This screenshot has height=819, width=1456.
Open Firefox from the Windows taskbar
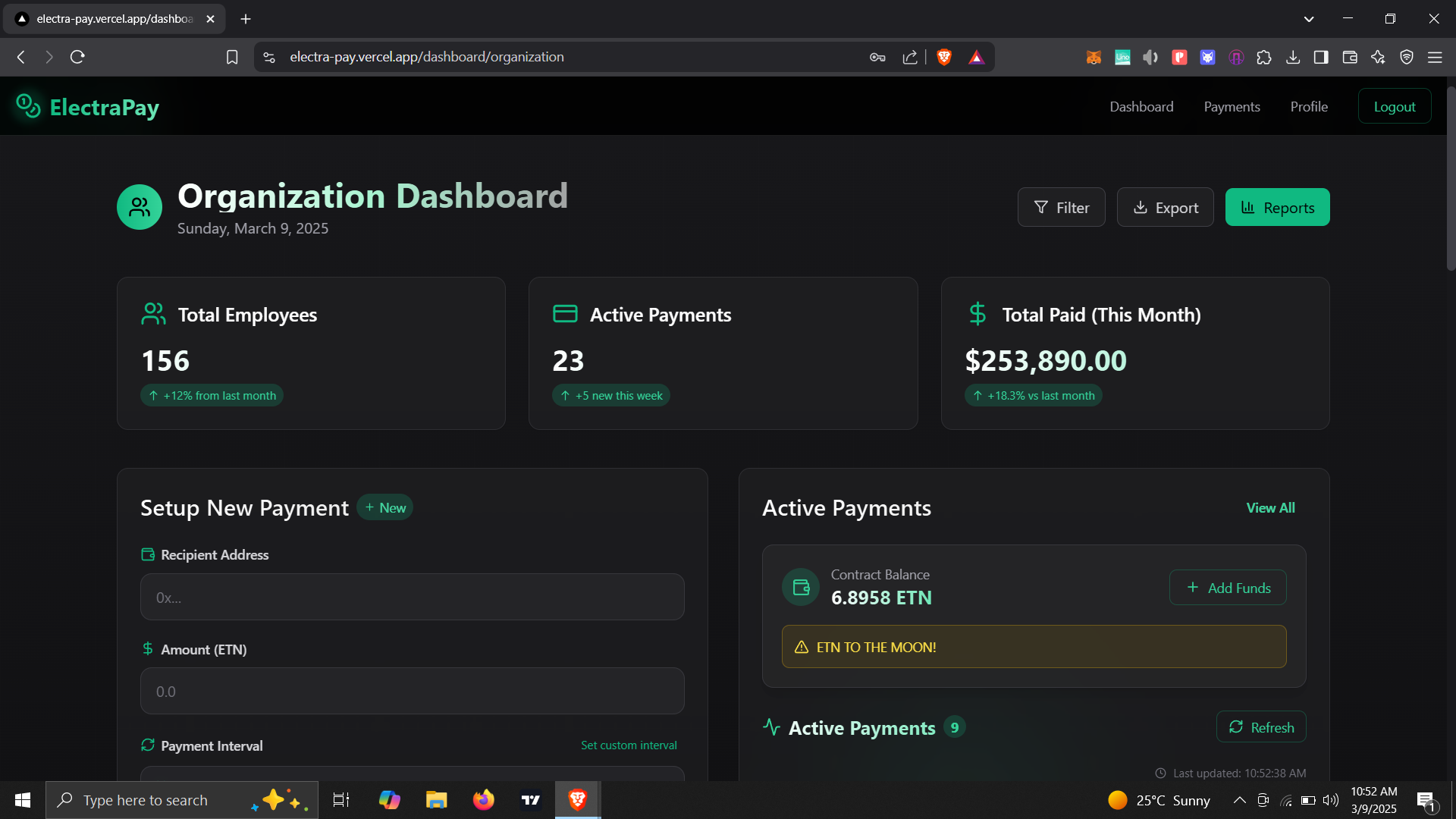click(483, 800)
